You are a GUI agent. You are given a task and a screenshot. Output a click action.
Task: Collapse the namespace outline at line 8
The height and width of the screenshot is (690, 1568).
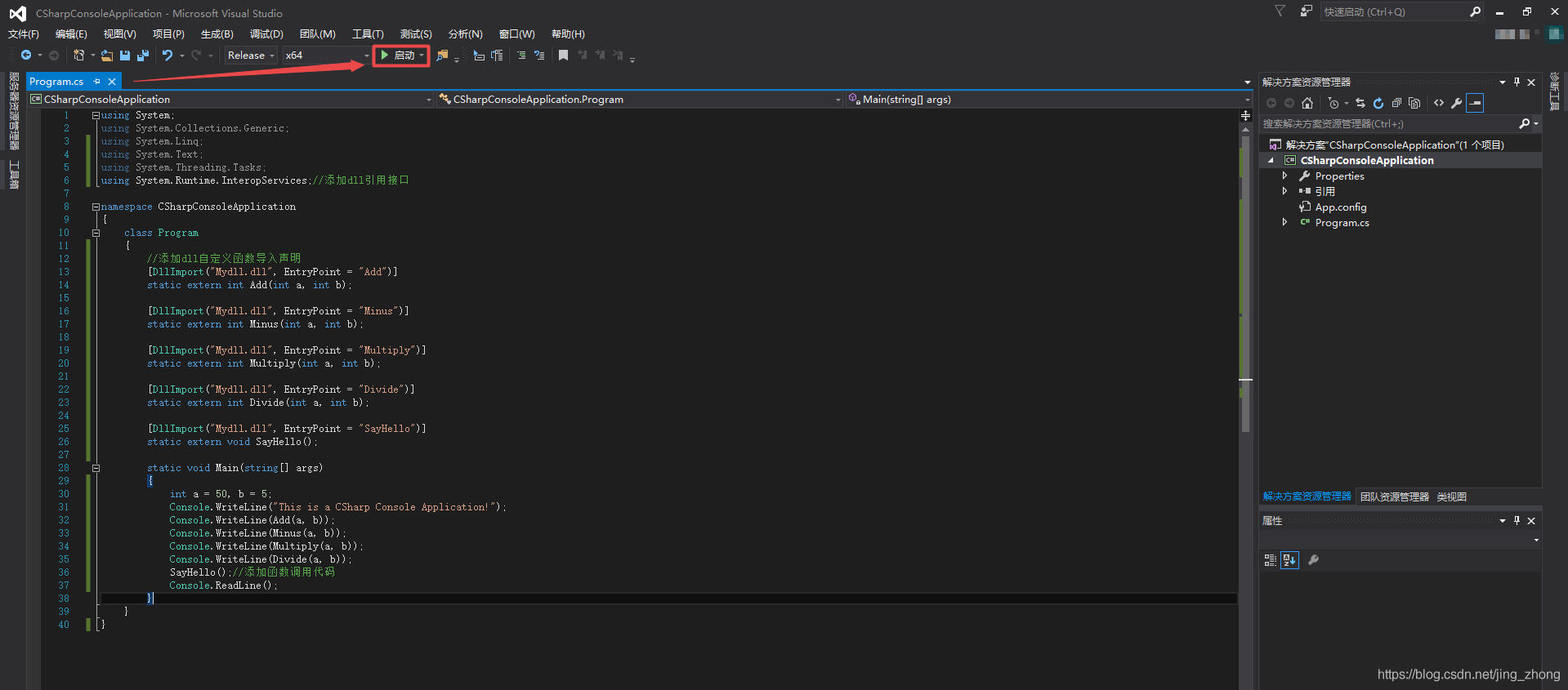96,207
